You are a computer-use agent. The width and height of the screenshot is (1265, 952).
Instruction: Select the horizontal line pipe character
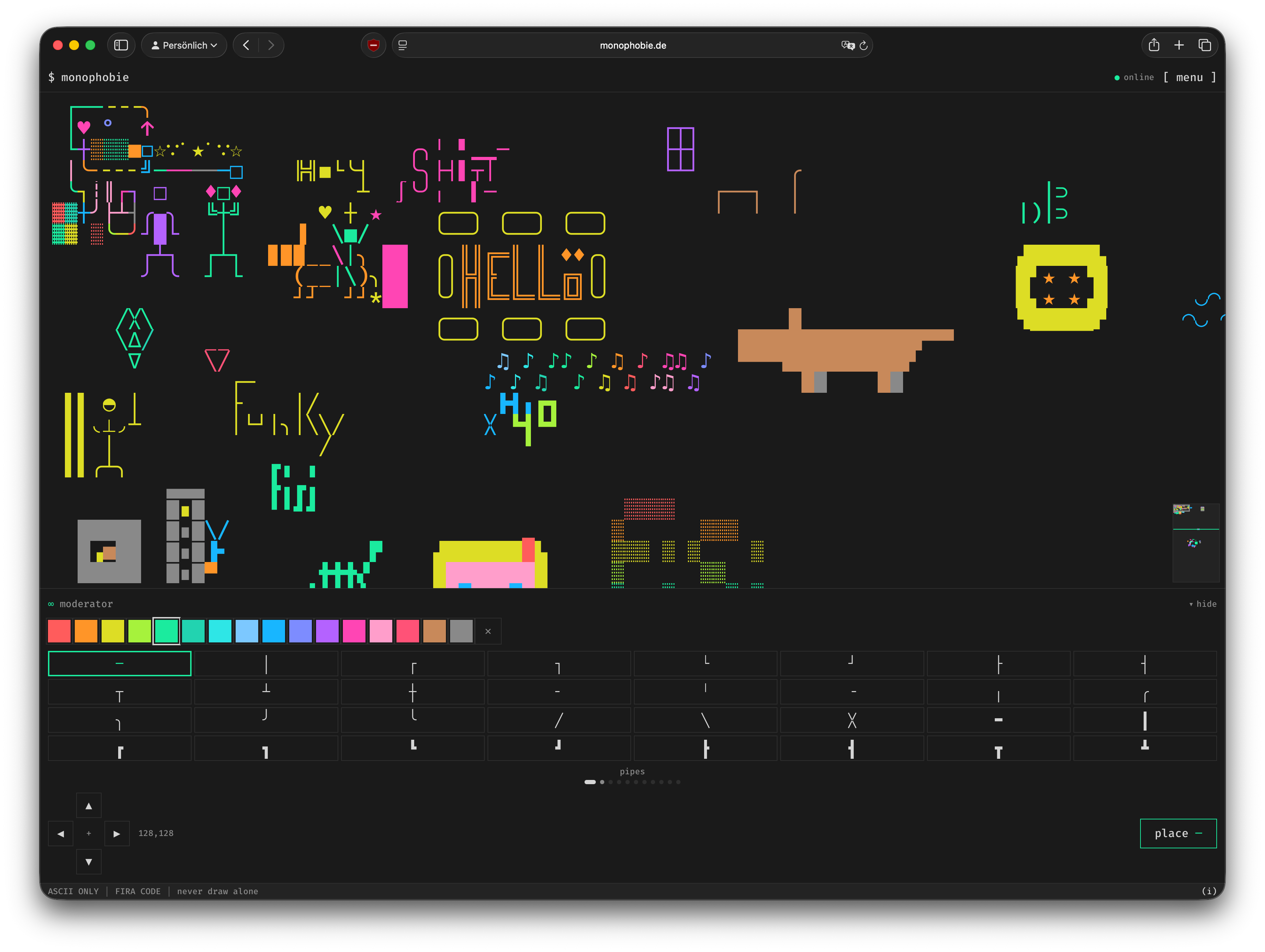[x=120, y=663]
